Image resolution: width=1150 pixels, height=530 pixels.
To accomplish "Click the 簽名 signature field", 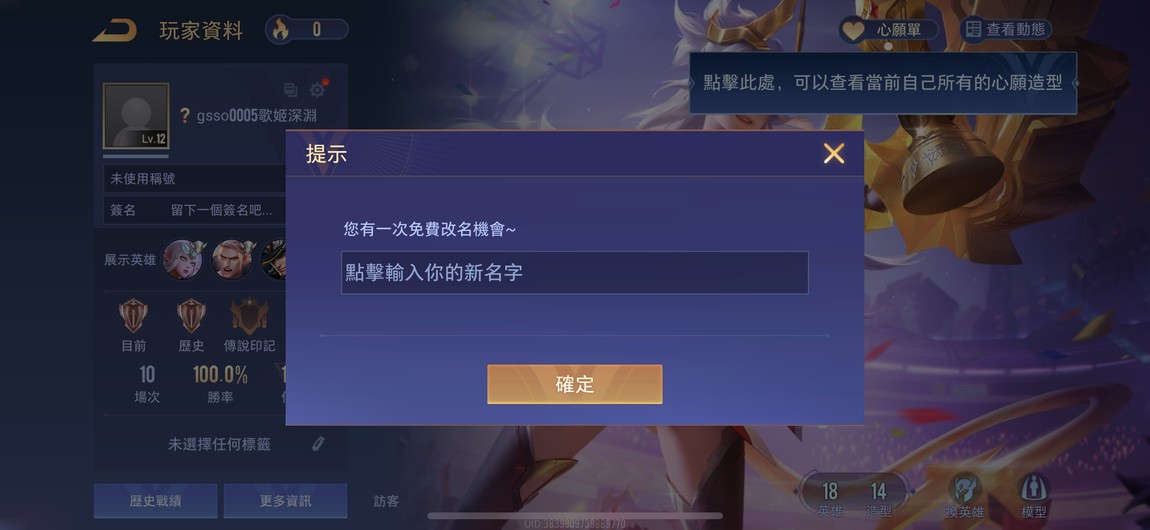I will (x=195, y=210).
